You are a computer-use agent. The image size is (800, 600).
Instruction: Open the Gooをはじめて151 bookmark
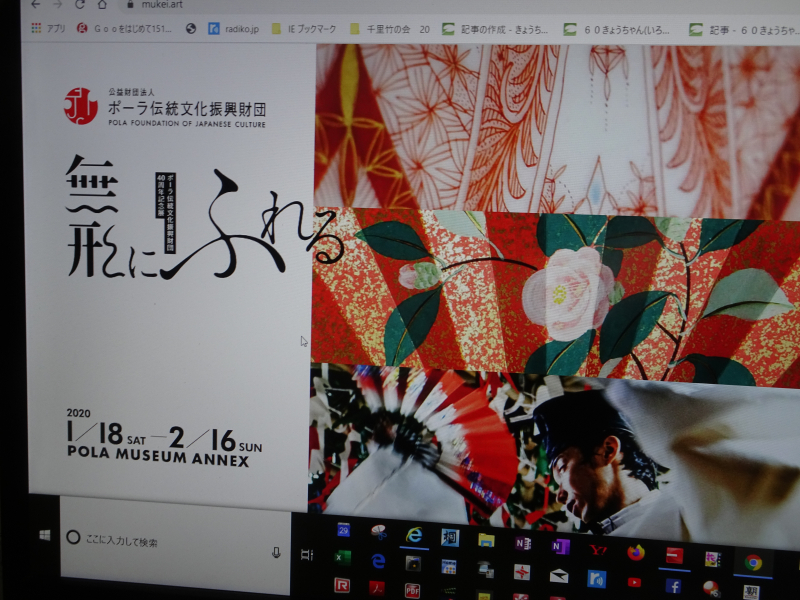point(124,29)
